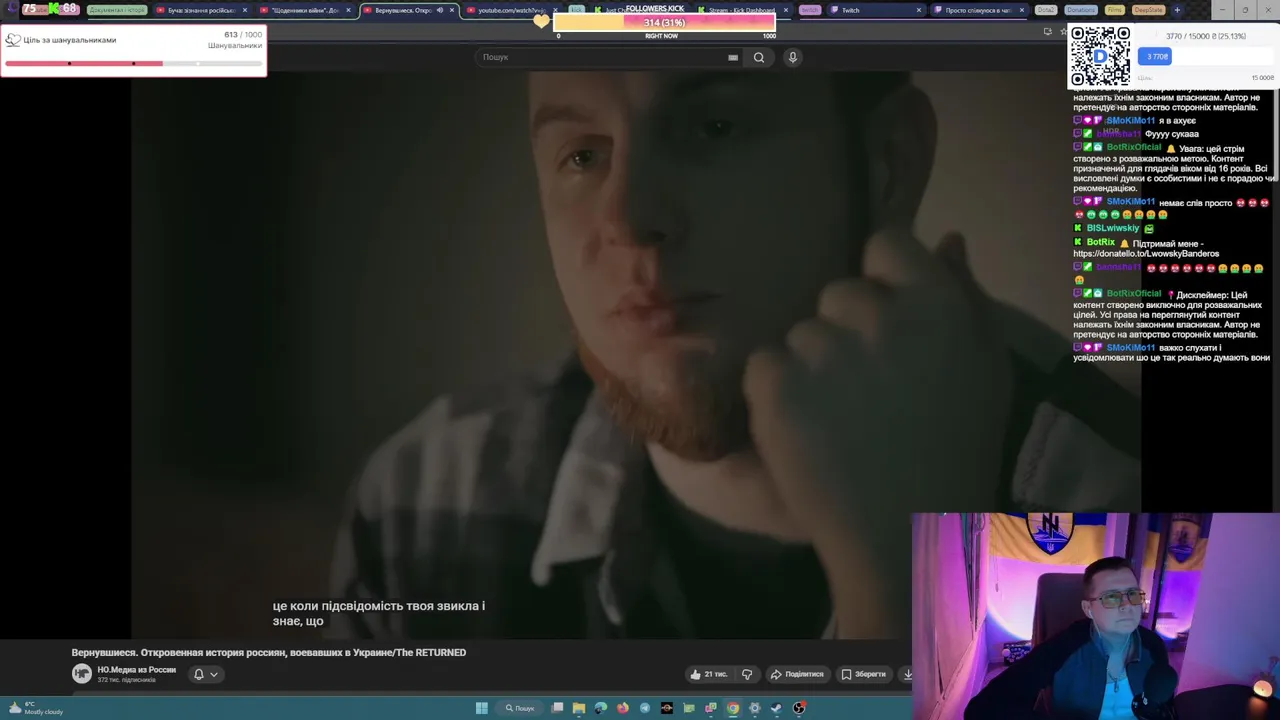The image size is (1280, 720).
Task: Open a new browser tab with plus
Action: [1177, 10]
